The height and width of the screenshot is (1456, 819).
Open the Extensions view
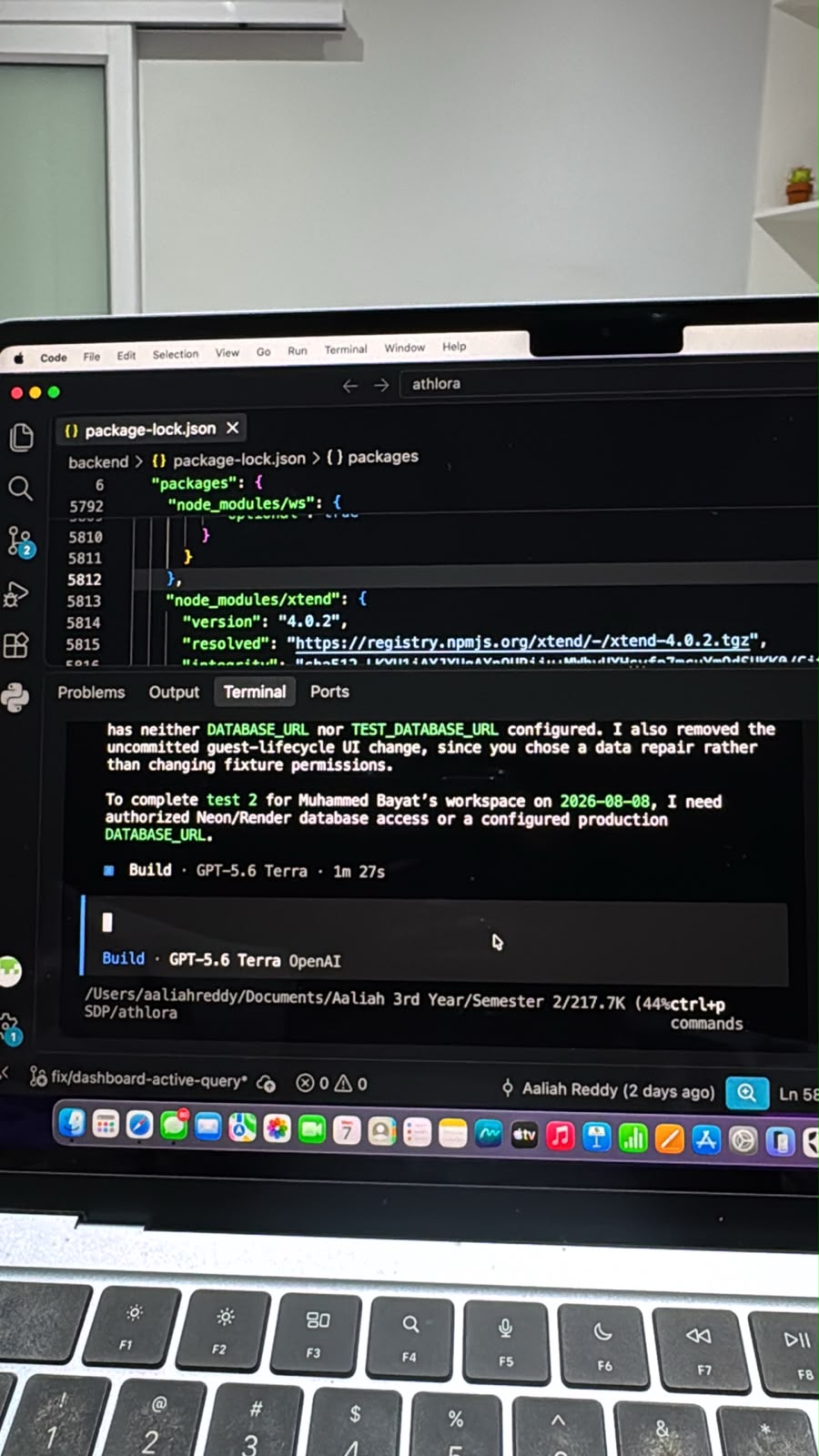[x=17, y=645]
